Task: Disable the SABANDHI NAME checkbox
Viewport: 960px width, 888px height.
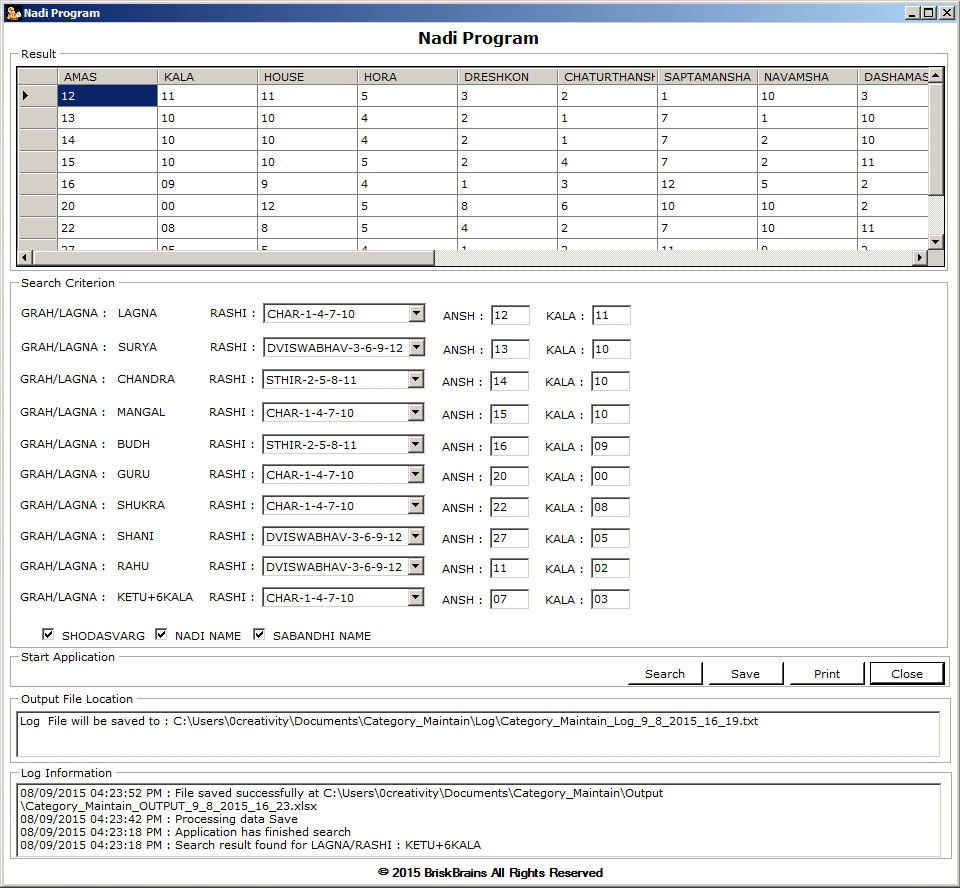Action: tap(259, 635)
